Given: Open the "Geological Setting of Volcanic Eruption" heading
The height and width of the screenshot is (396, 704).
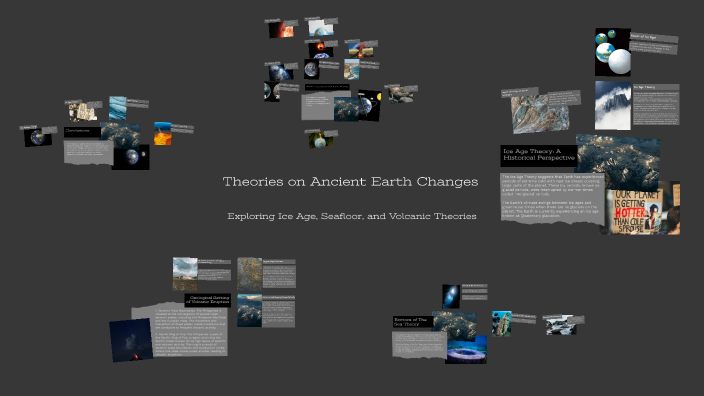Looking at the screenshot, I should (207, 300).
